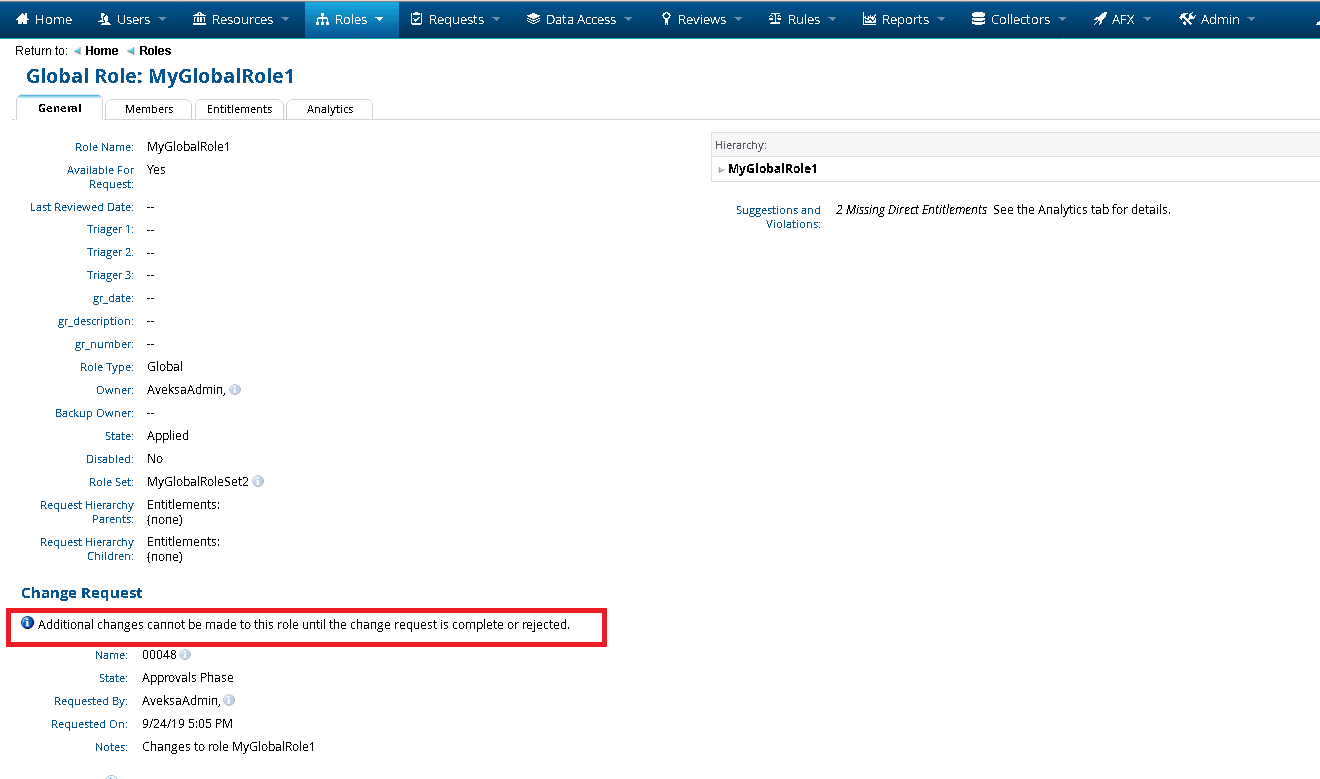The width and height of the screenshot is (1320, 779).
Task: Click Home breadcrumb link
Action: click(x=102, y=51)
